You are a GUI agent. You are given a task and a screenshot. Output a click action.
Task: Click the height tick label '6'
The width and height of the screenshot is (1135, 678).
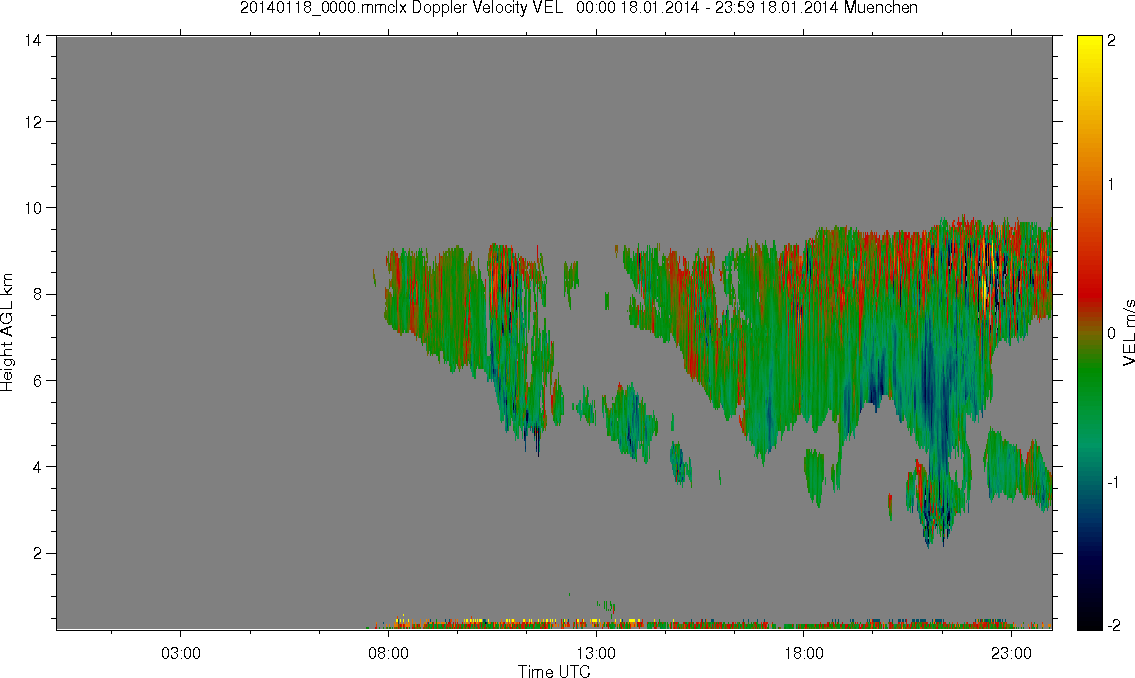pyautogui.click(x=36, y=381)
